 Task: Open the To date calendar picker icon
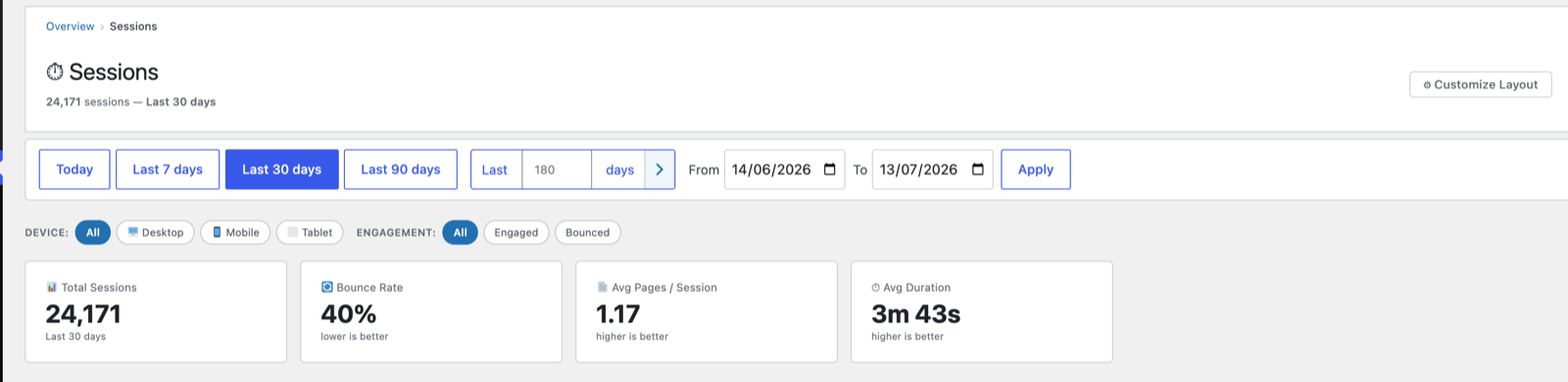pos(978,169)
